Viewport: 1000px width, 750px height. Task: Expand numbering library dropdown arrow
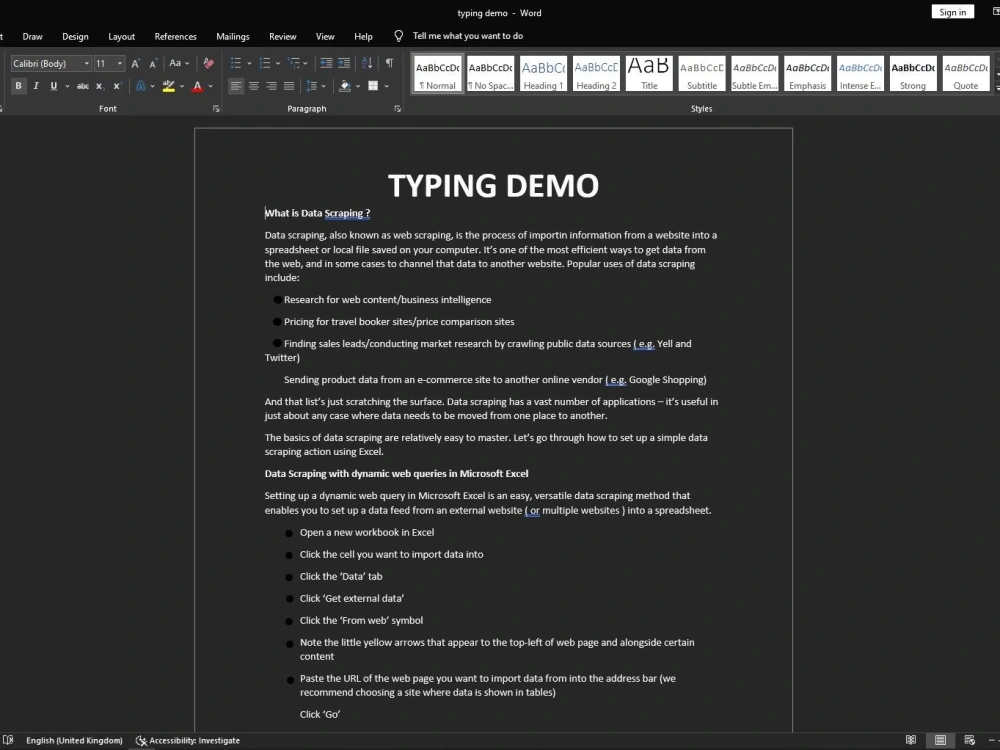278,63
